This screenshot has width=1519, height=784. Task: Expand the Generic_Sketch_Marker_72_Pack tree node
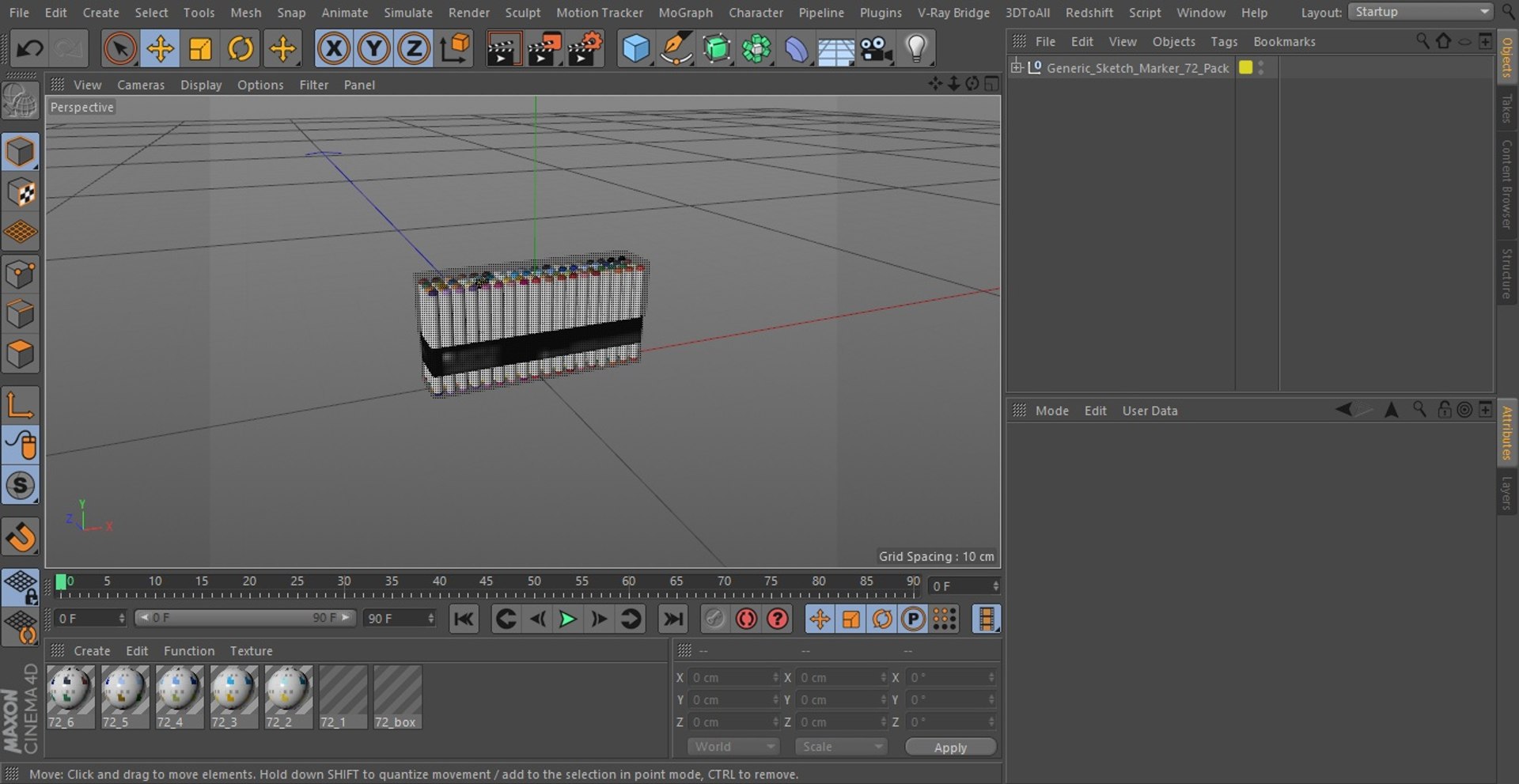[1017, 68]
